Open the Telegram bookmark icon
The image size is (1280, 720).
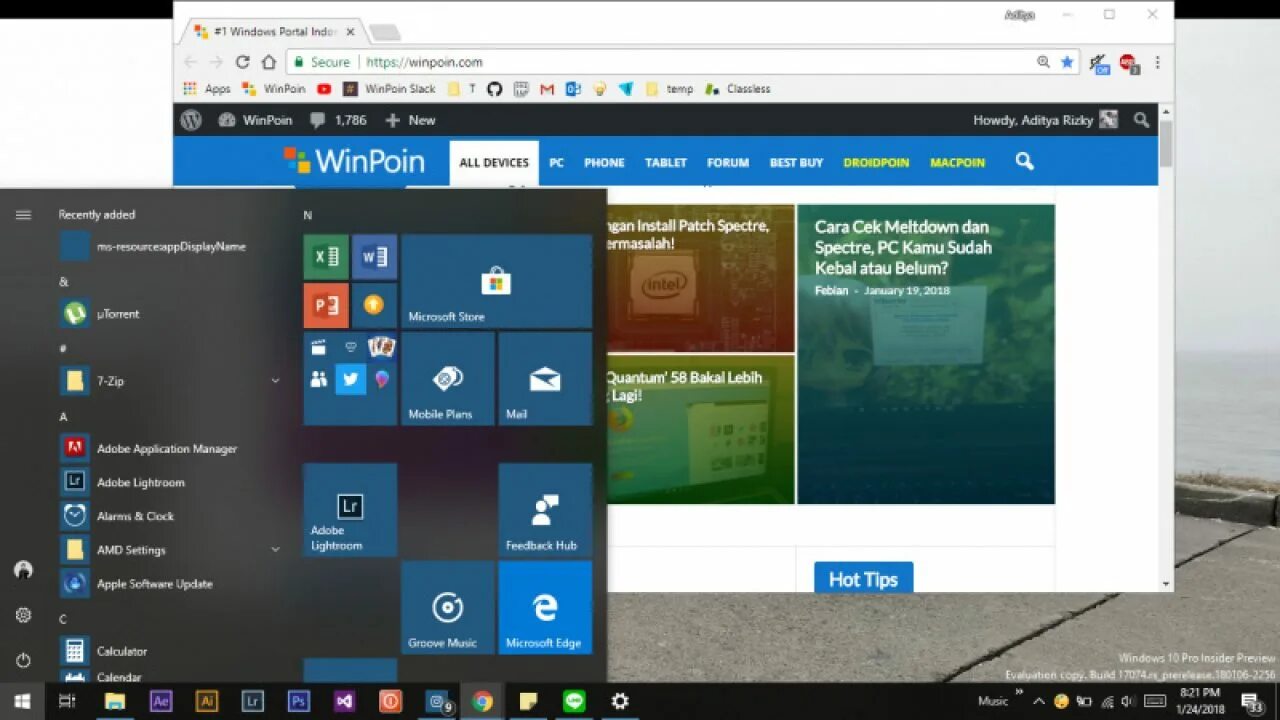[x=626, y=89]
